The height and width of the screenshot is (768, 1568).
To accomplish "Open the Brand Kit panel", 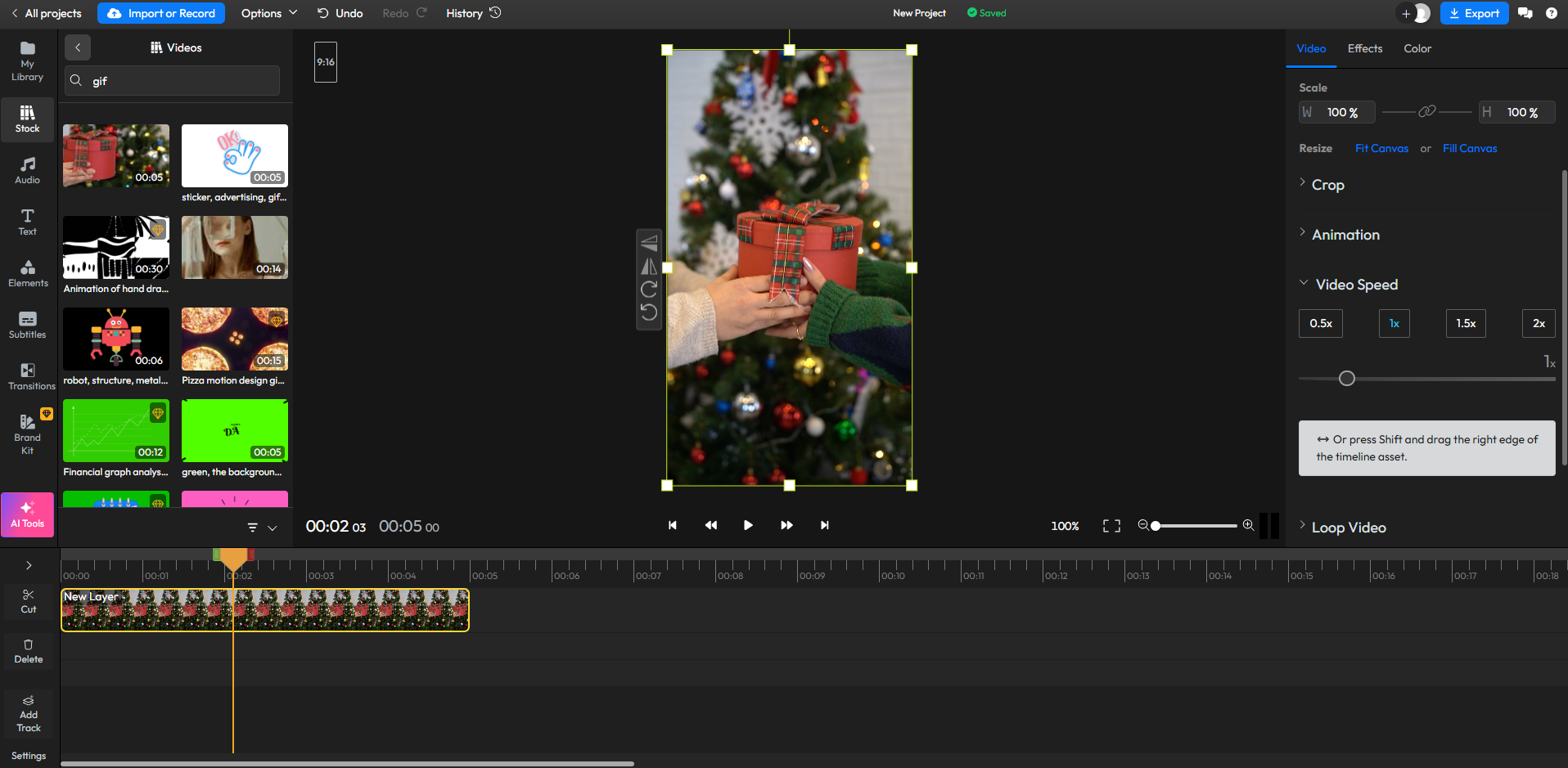I will 27,434.
